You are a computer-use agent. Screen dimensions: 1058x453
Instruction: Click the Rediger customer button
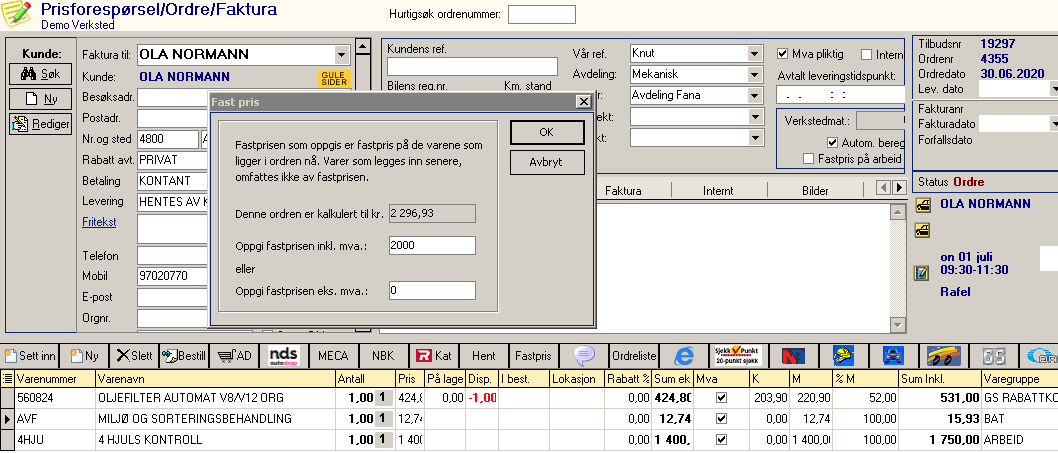tap(40, 124)
